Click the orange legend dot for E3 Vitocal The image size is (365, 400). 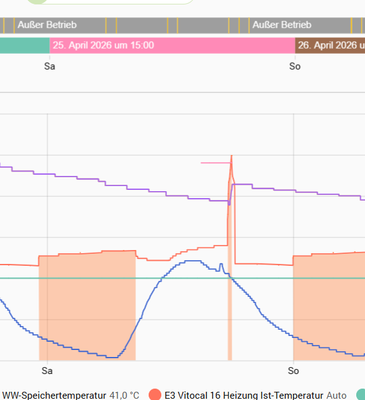[x=155, y=395]
